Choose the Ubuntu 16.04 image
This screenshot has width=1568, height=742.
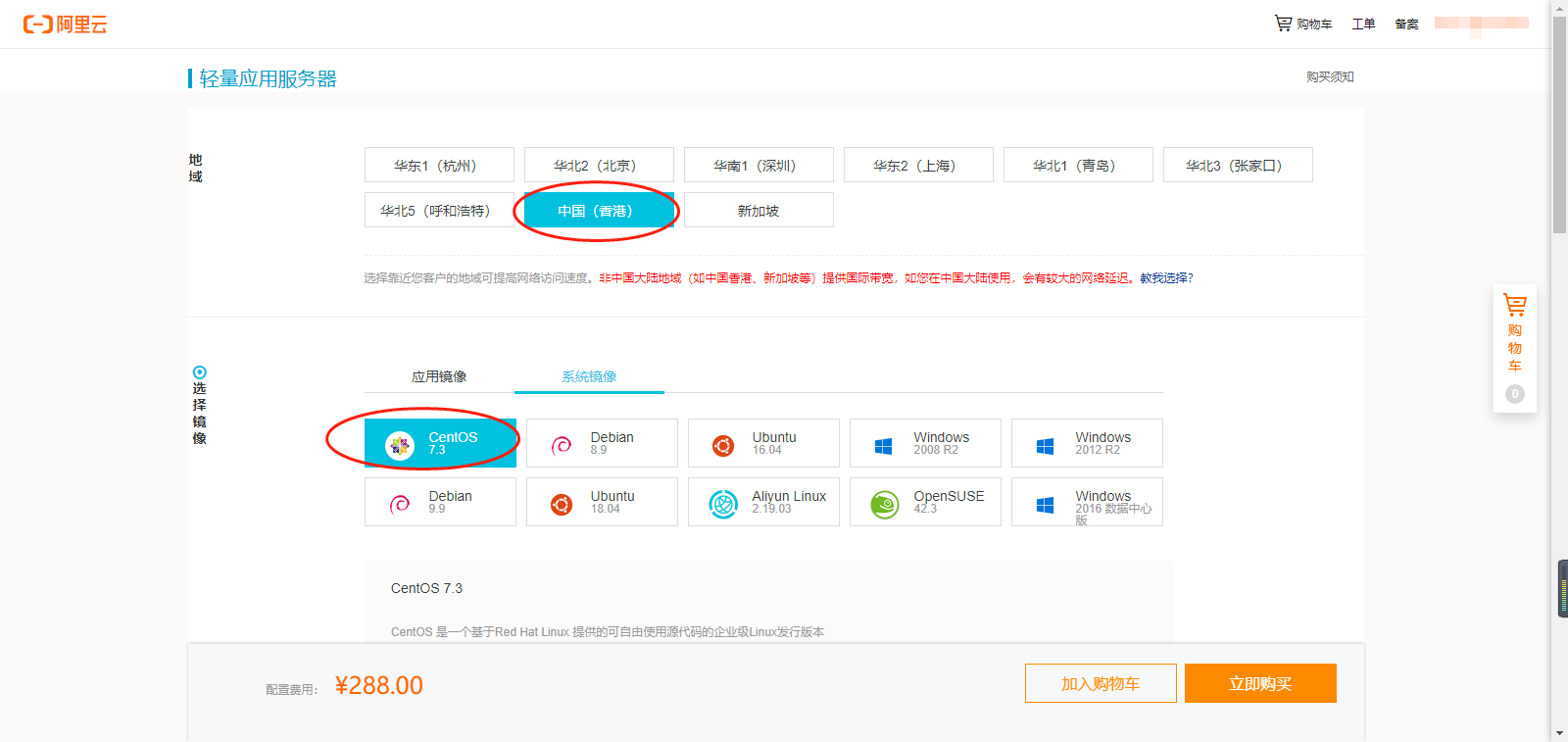tap(763, 443)
